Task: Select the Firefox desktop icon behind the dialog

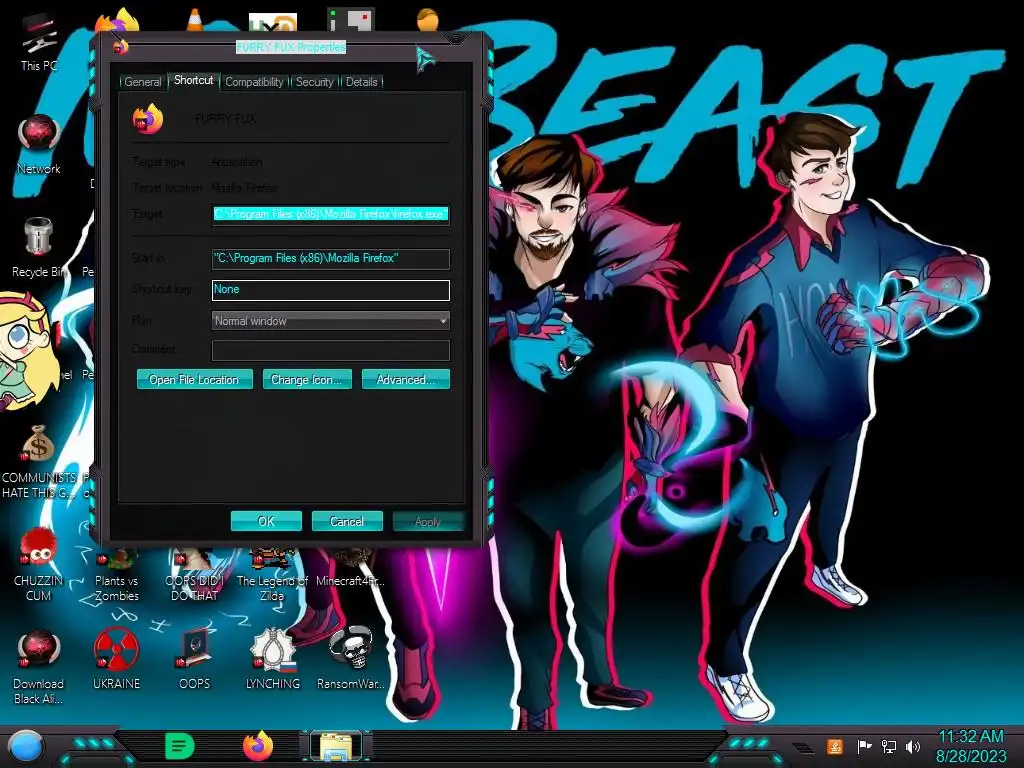Action: pos(118,20)
